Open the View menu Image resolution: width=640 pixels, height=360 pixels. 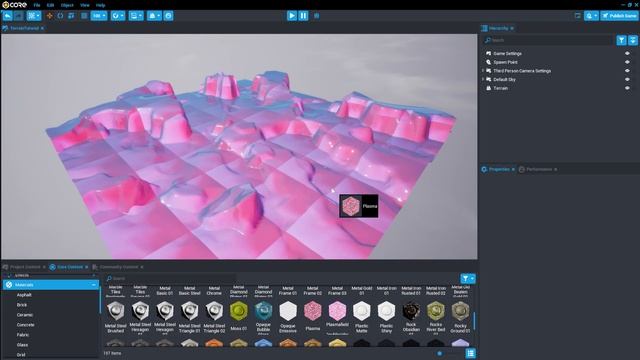coord(84,5)
